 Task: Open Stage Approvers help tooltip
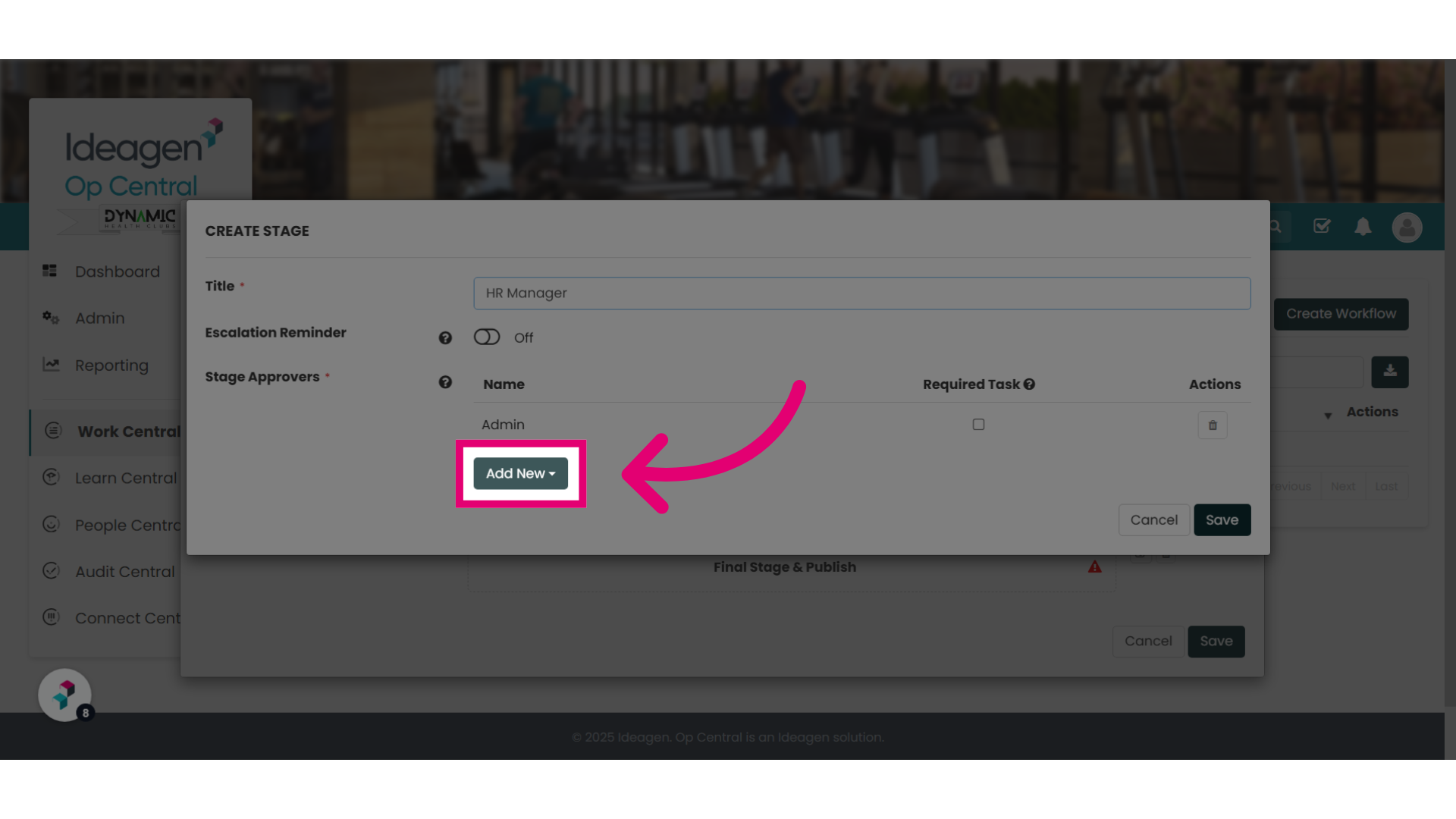coord(445,382)
